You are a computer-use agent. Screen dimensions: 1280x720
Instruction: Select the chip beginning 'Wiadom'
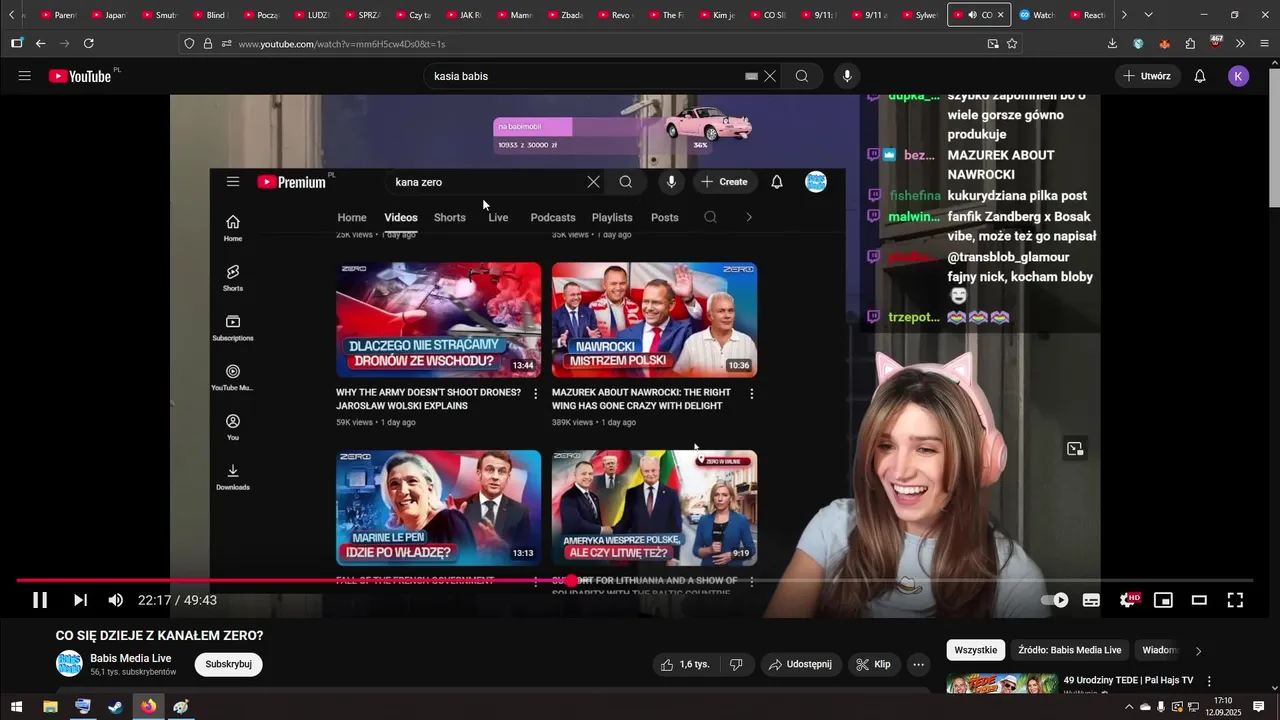(1160, 650)
